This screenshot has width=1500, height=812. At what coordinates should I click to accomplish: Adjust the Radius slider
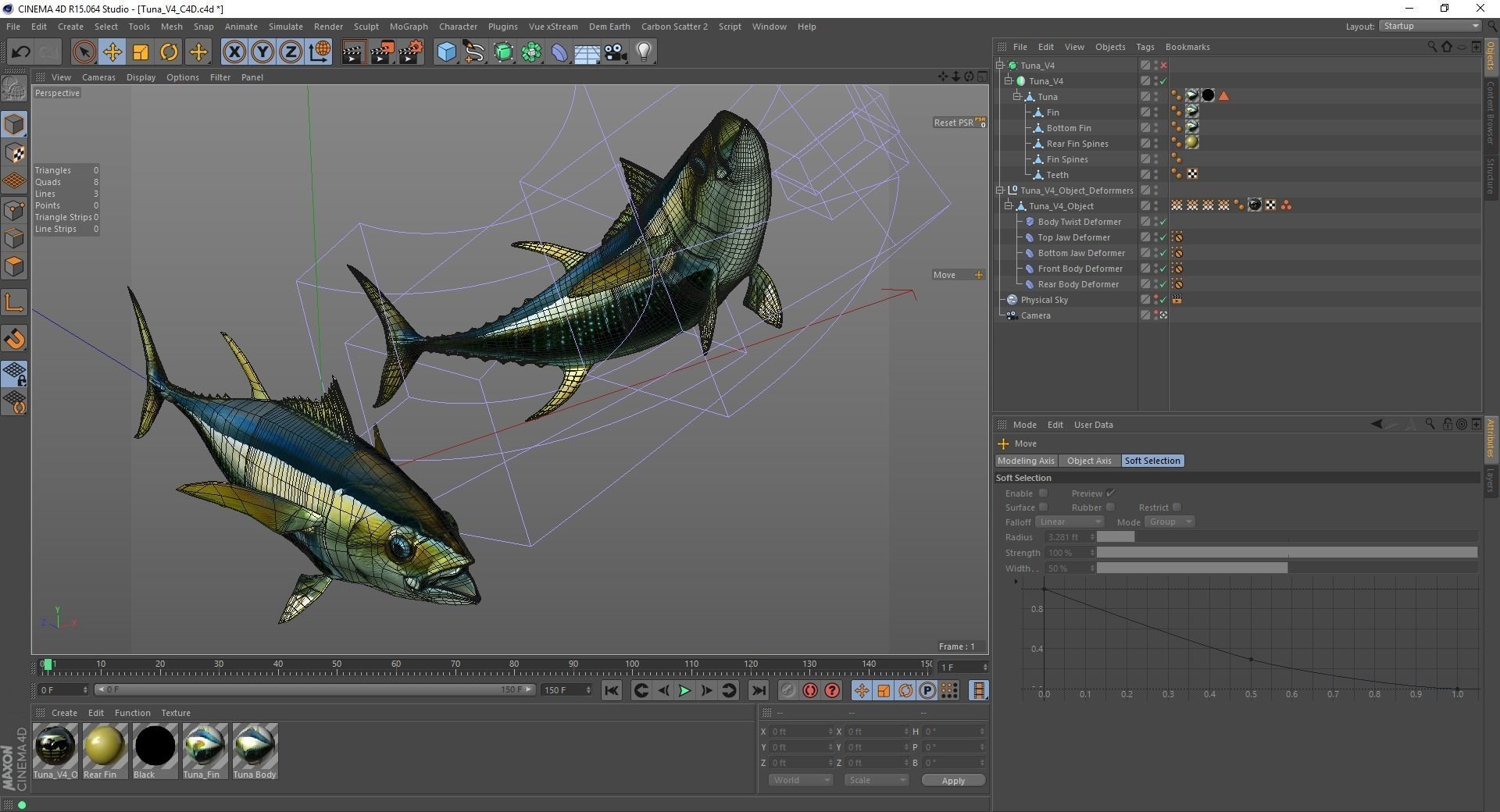tap(1287, 537)
